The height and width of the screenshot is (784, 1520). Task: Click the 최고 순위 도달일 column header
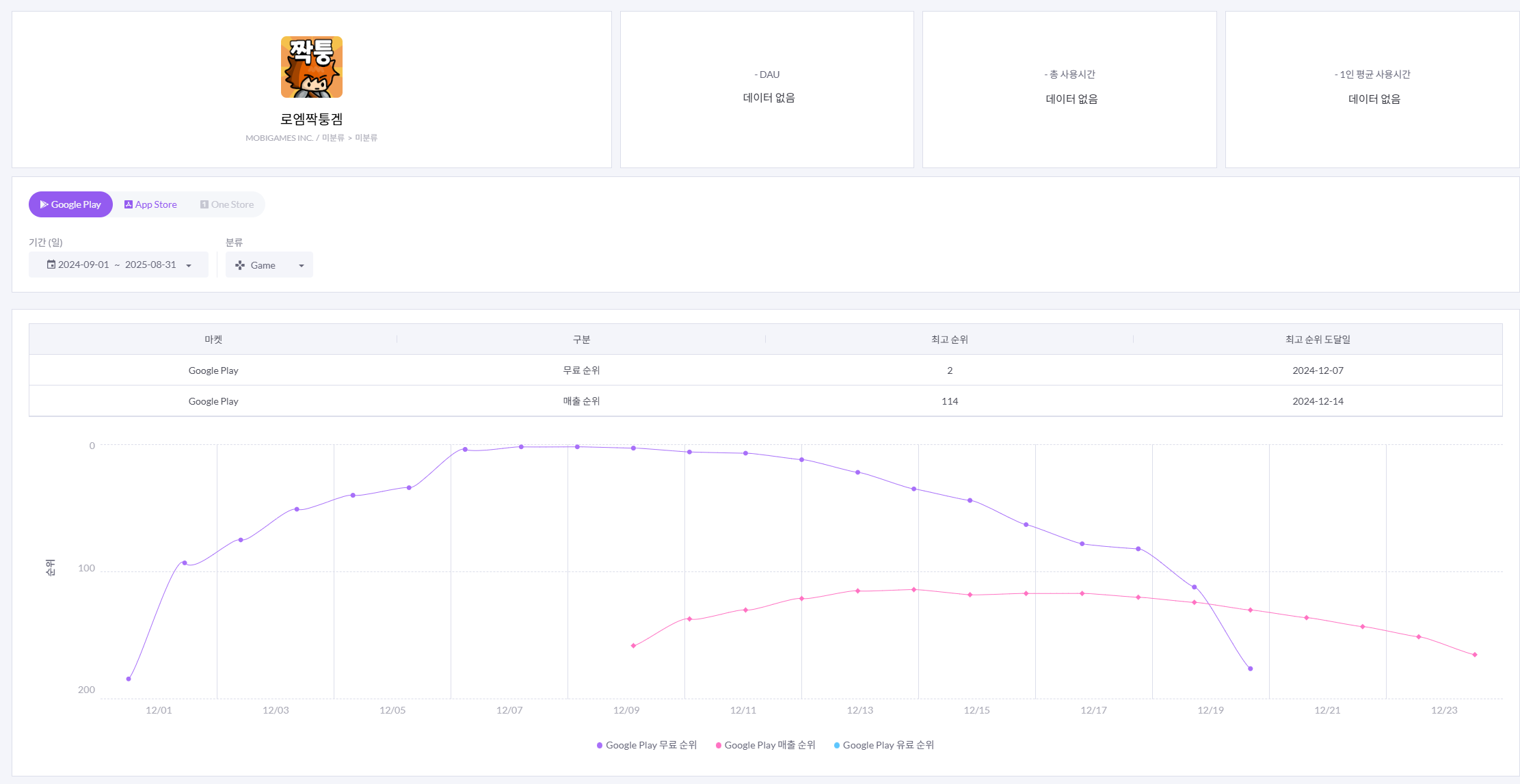tap(1318, 339)
